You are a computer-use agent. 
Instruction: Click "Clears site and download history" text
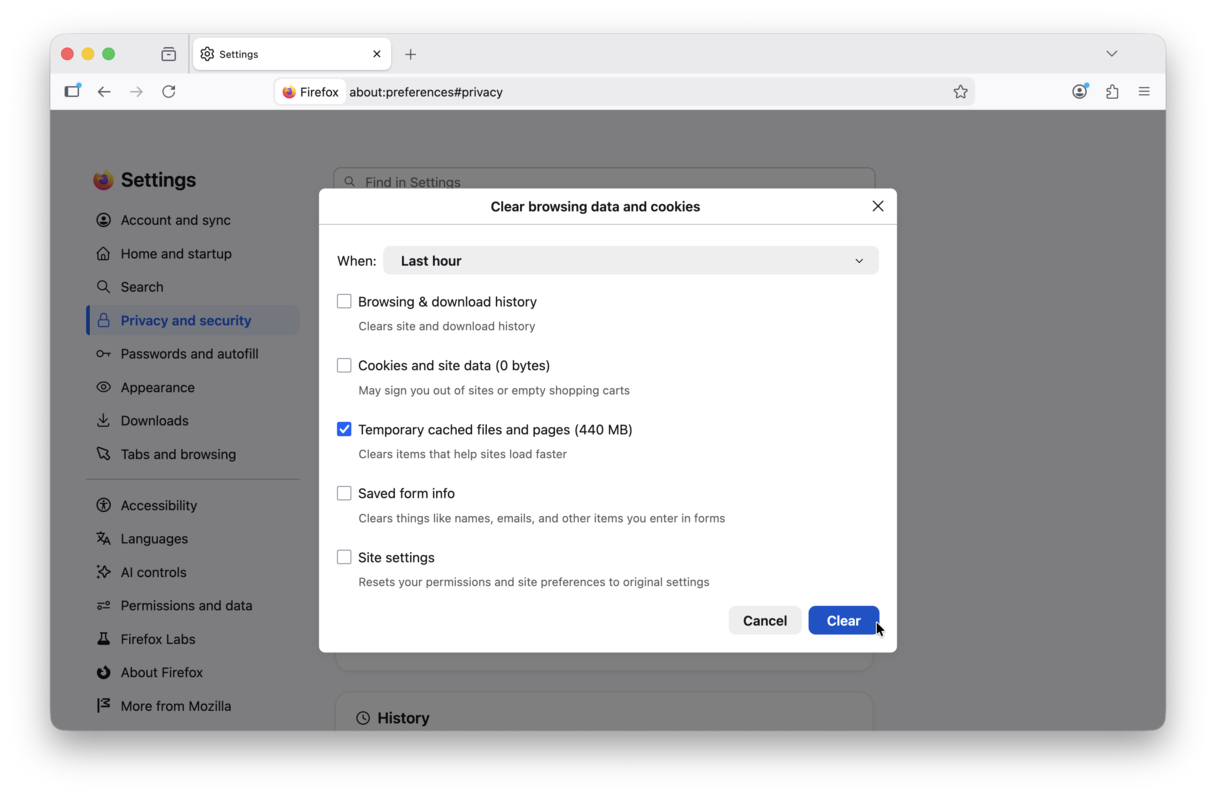coord(447,326)
